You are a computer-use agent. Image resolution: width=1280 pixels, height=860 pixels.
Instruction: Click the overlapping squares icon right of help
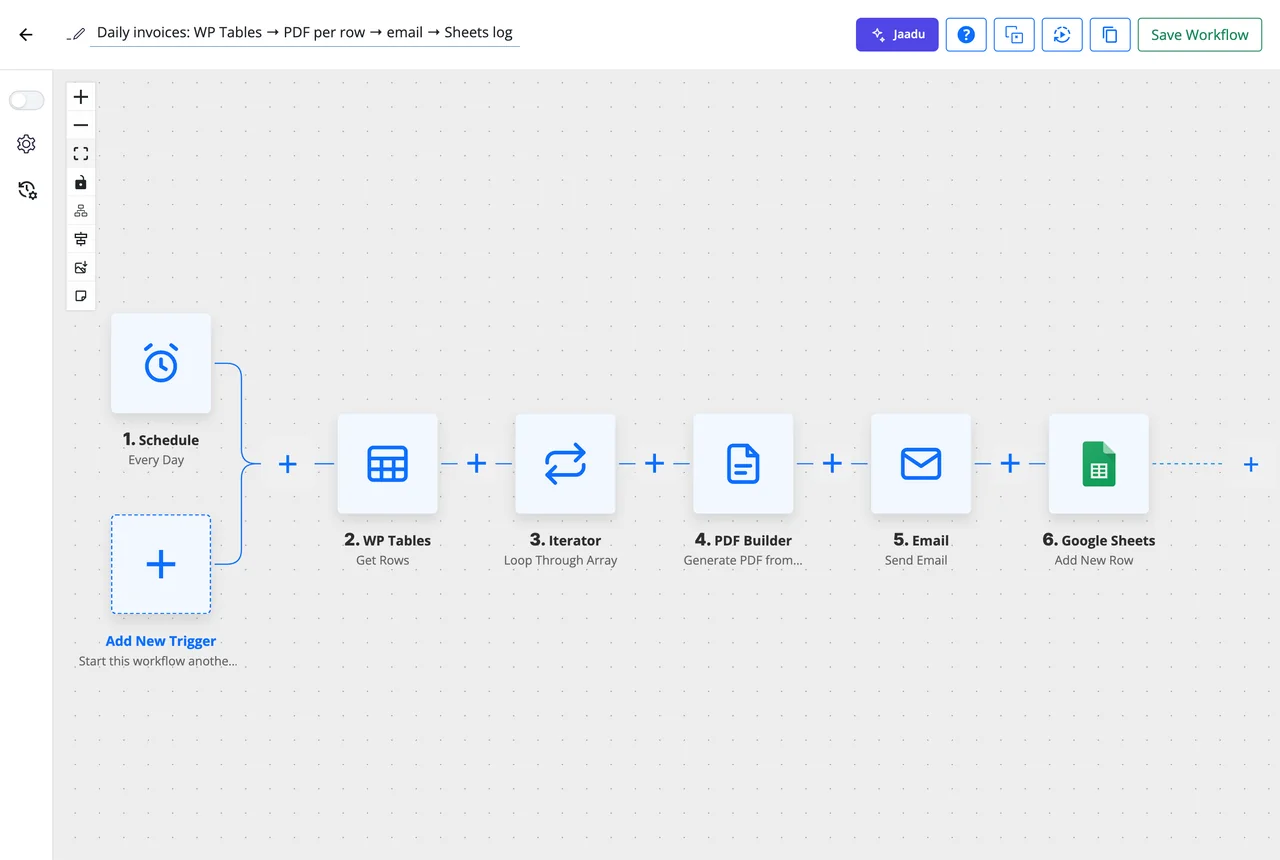[x=1014, y=34]
